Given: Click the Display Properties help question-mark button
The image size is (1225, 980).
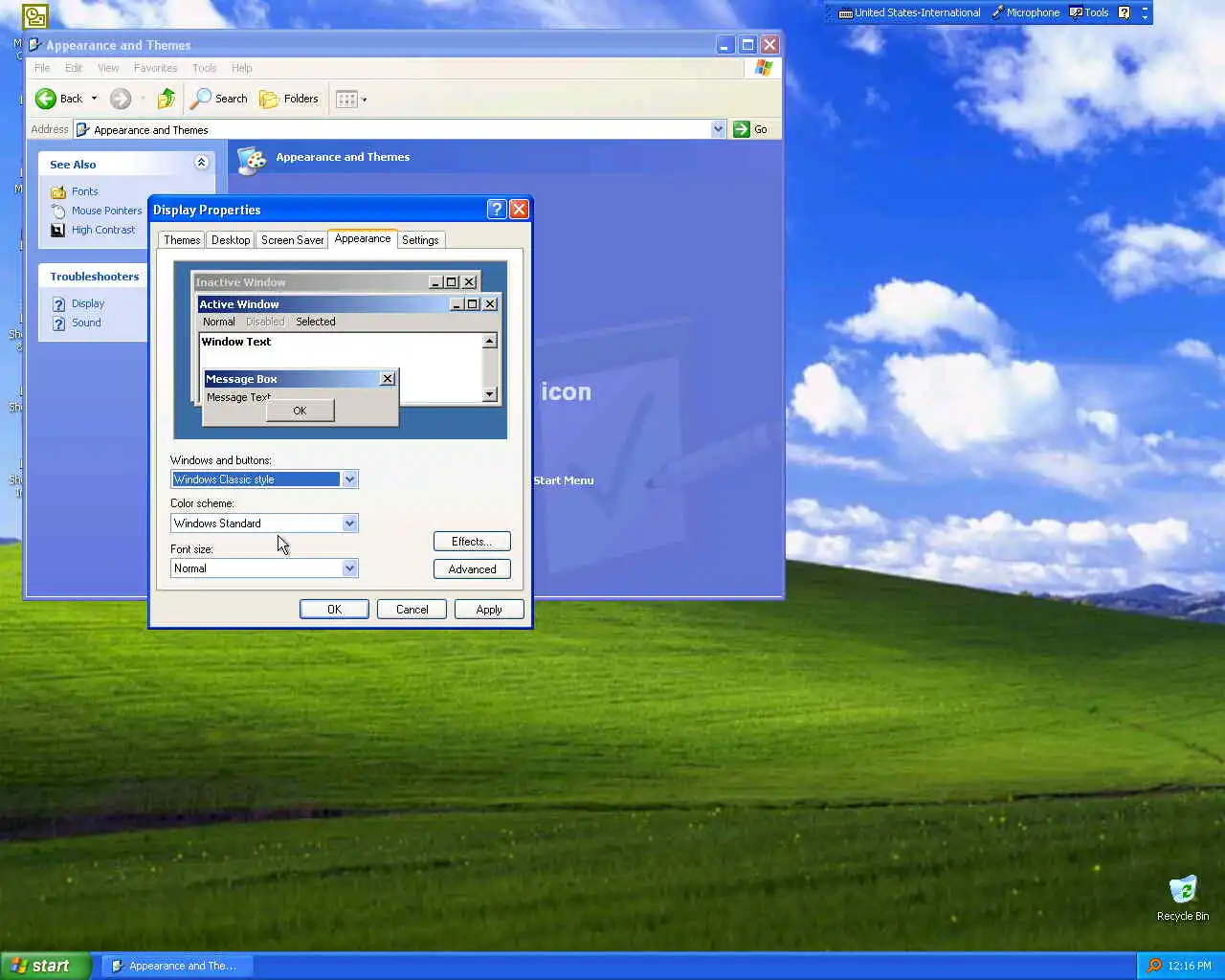Looking at the screenshot, I should click(x=496, y=210).
